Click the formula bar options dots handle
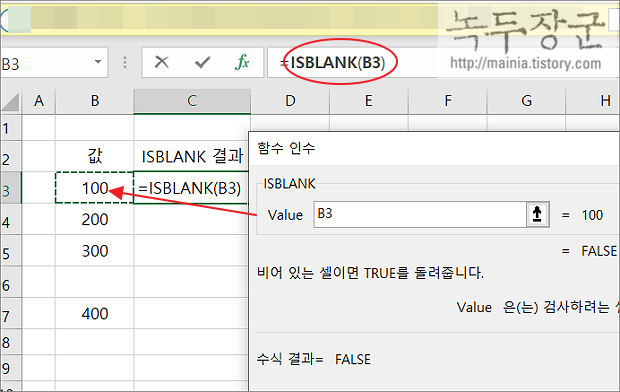This screenshot has height=392, width=620. point(125,62)
